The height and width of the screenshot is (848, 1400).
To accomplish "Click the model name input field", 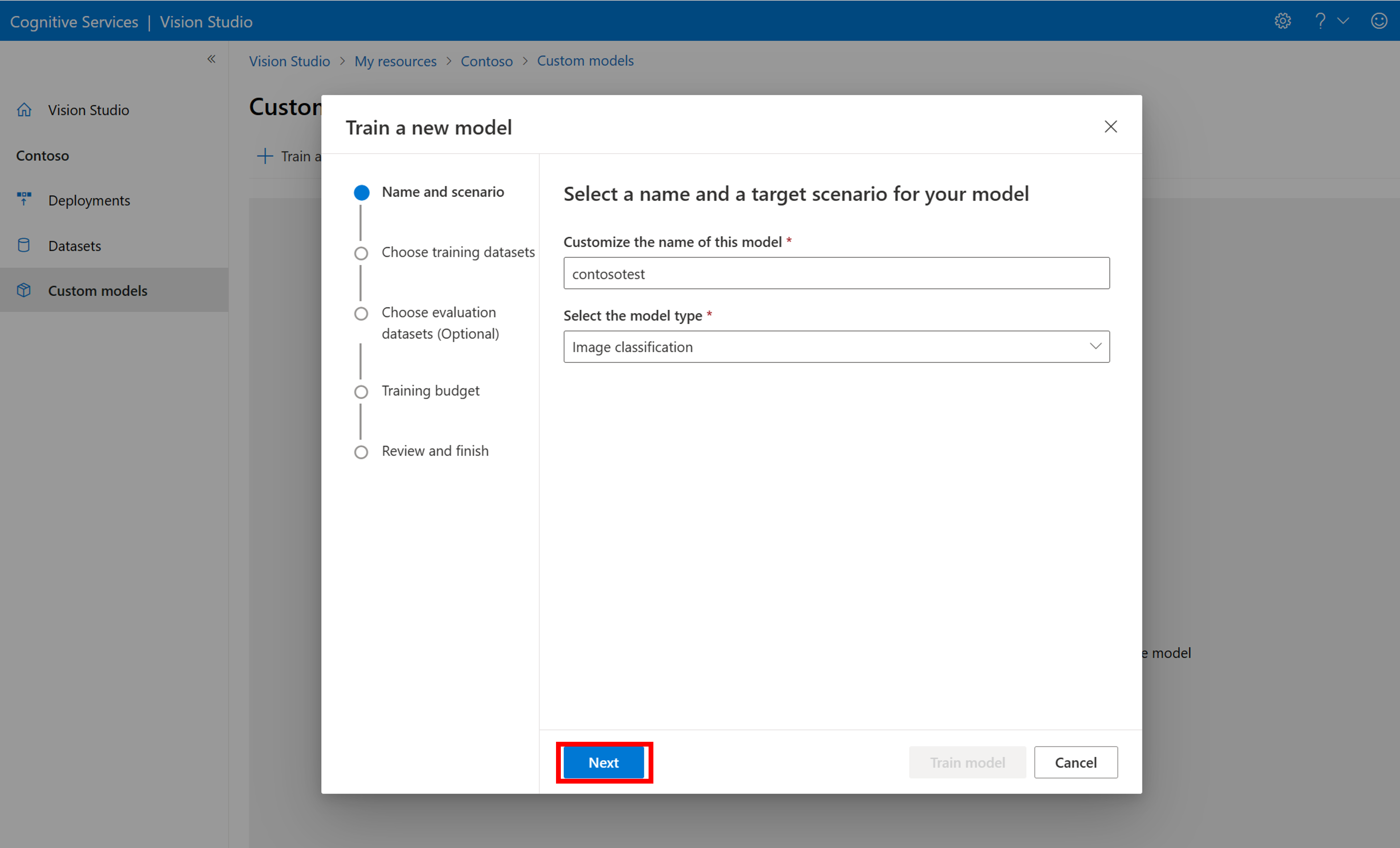I will tap(836, 273).
